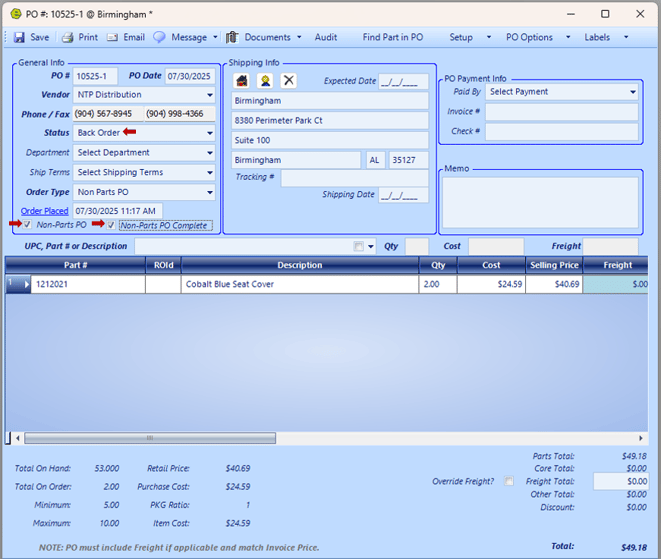Click the Check # field

coord(562,132)
